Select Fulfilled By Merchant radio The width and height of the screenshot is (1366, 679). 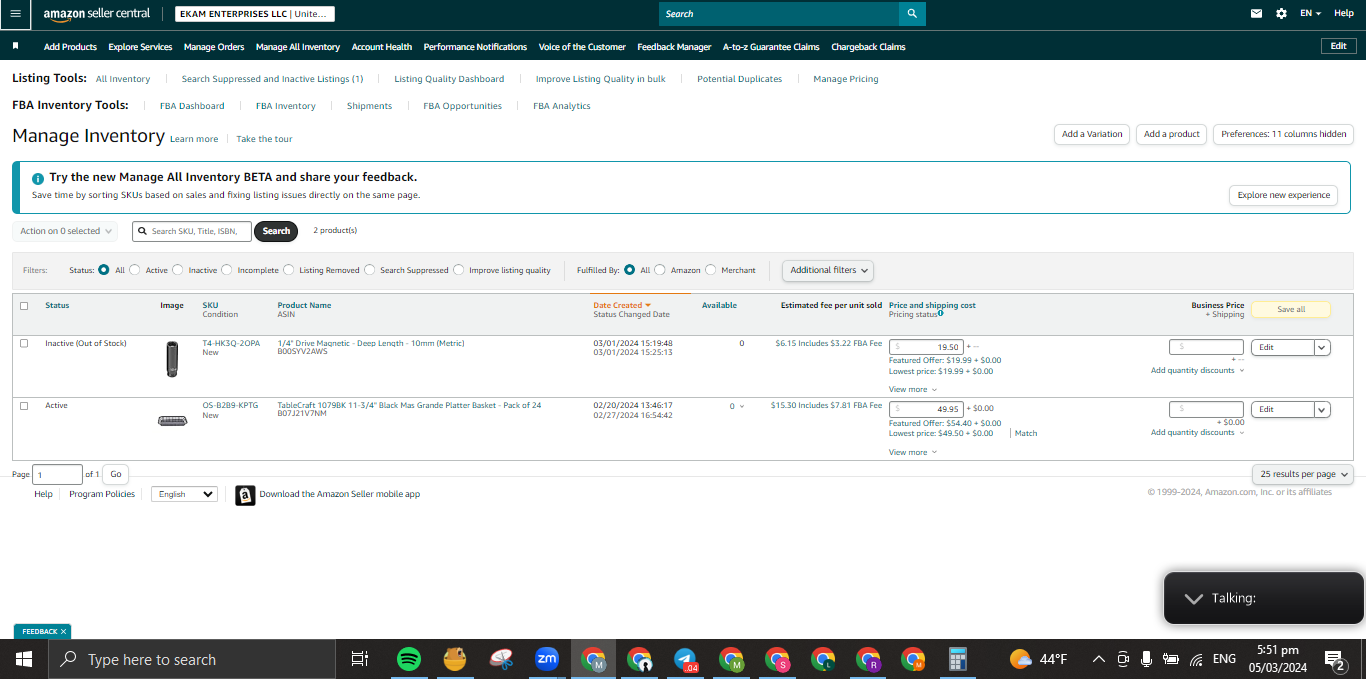[711, 270]
